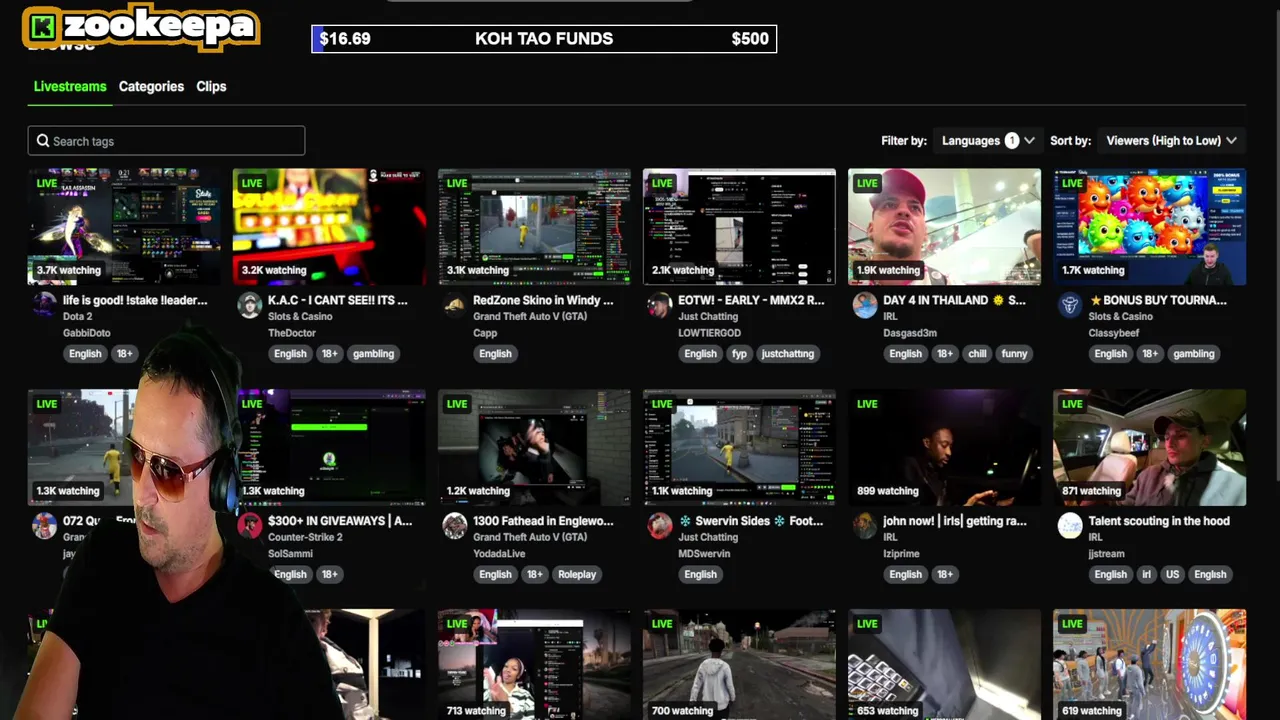This screenshot has width=1280, height=720.
Task: Open 'K.A.C - I CANT SEE!!' stream title
Action: click(338, 300)
